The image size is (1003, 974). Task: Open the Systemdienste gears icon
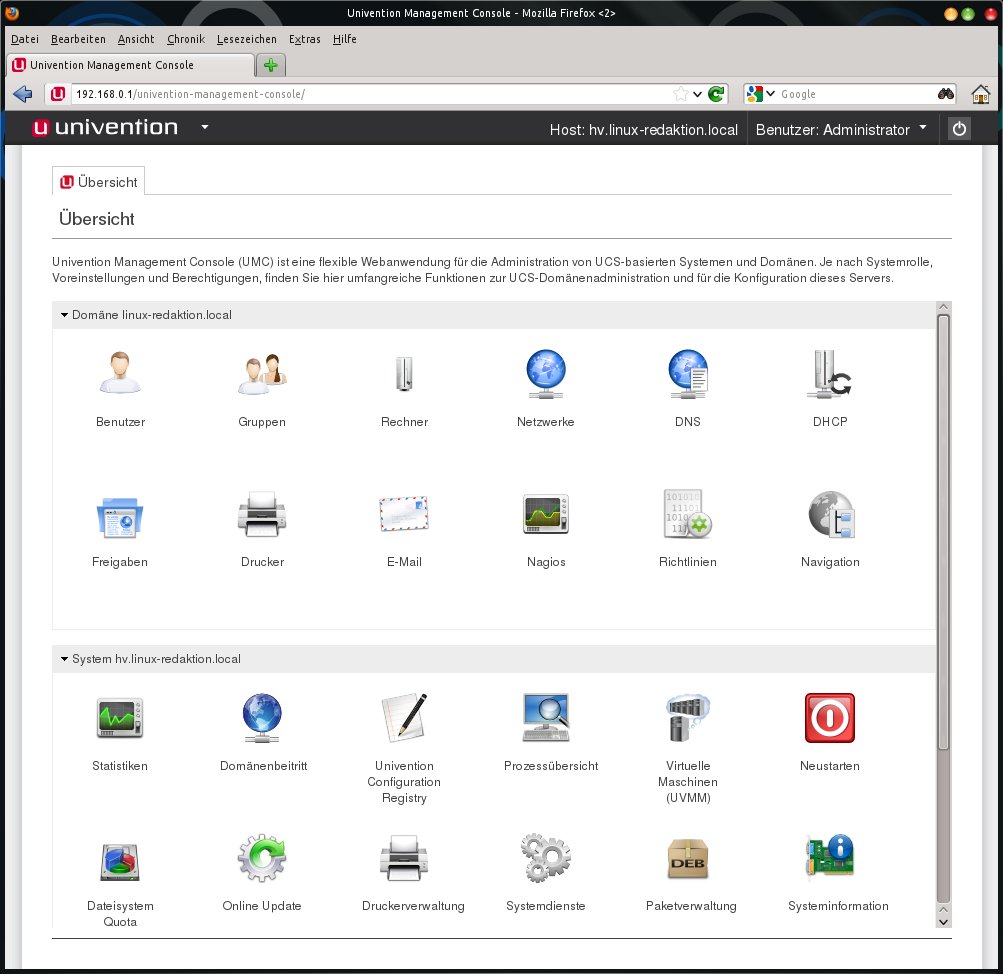click(x=546, y=858)
